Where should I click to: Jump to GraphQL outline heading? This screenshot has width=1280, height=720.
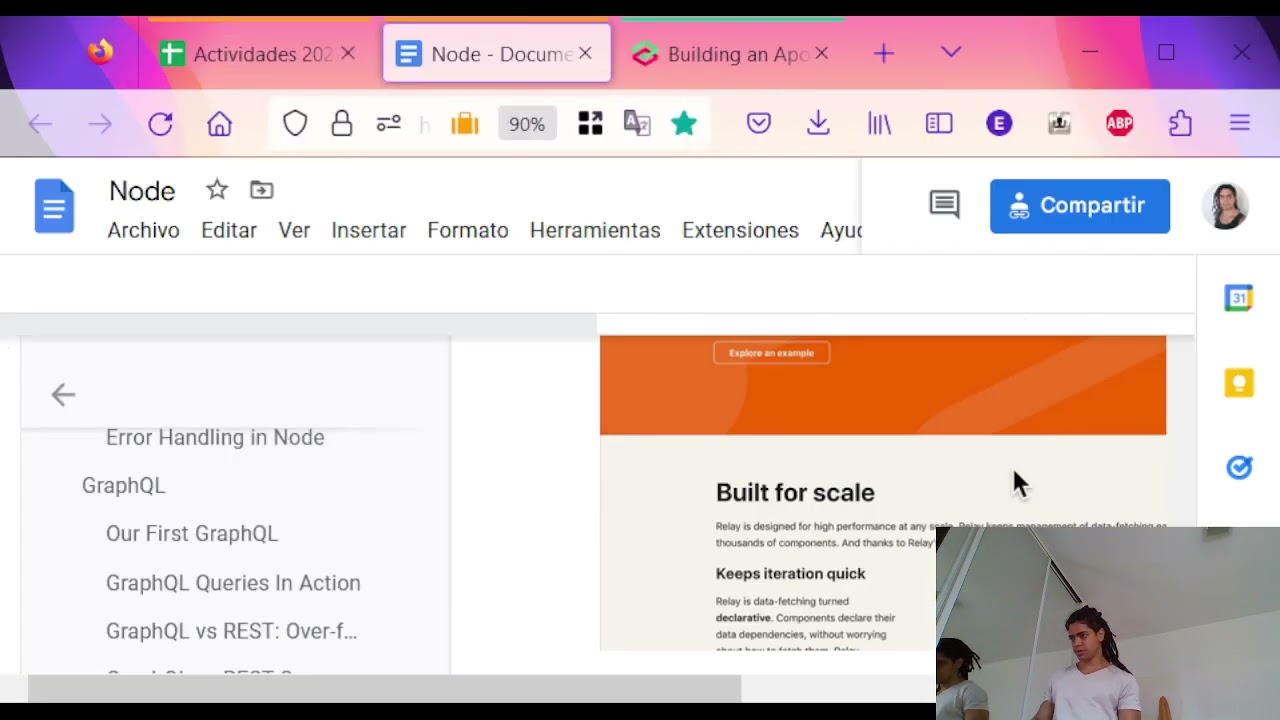[123, 485]
